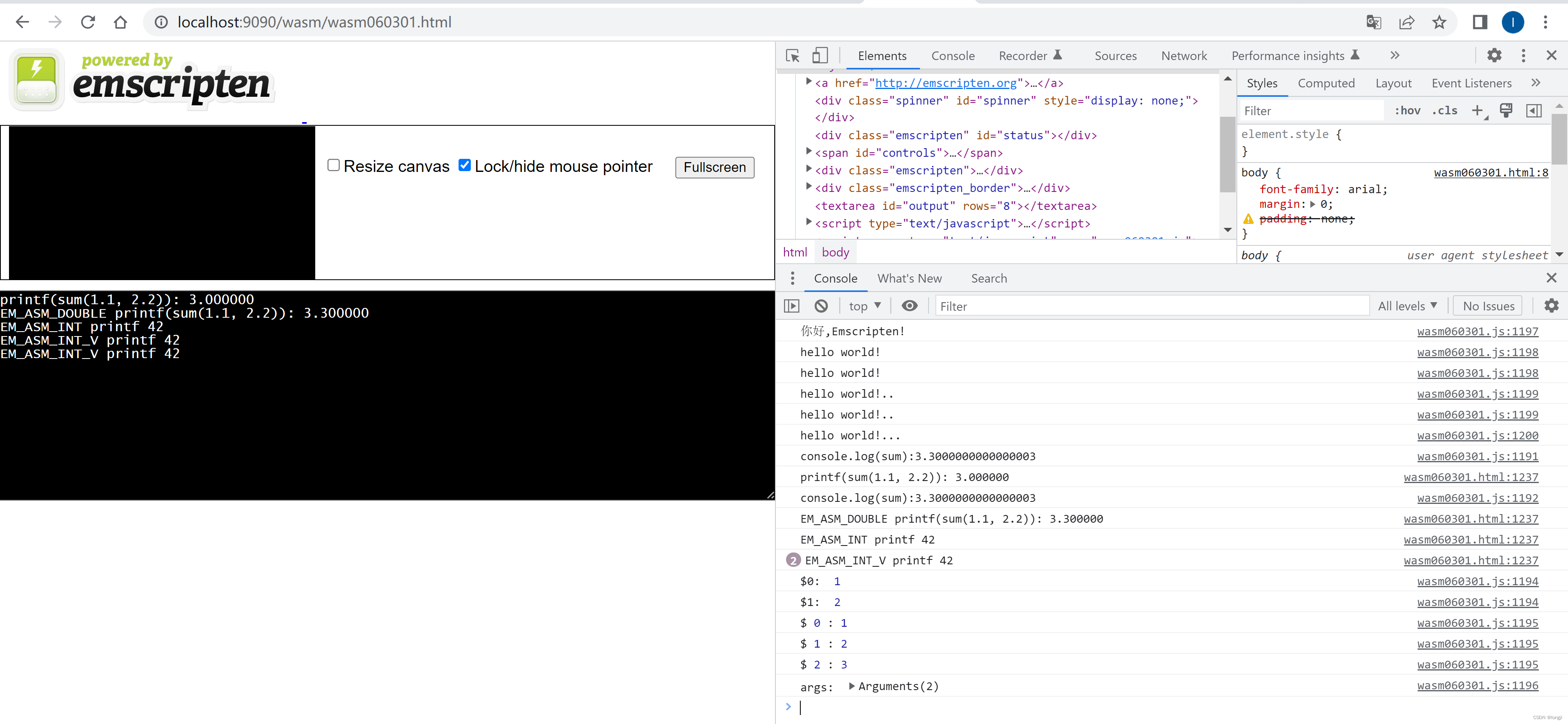Image resolution: width=1568 pixels, height=724 pixels.
Task: Open the top context dropdown
Action: point(865,306)
